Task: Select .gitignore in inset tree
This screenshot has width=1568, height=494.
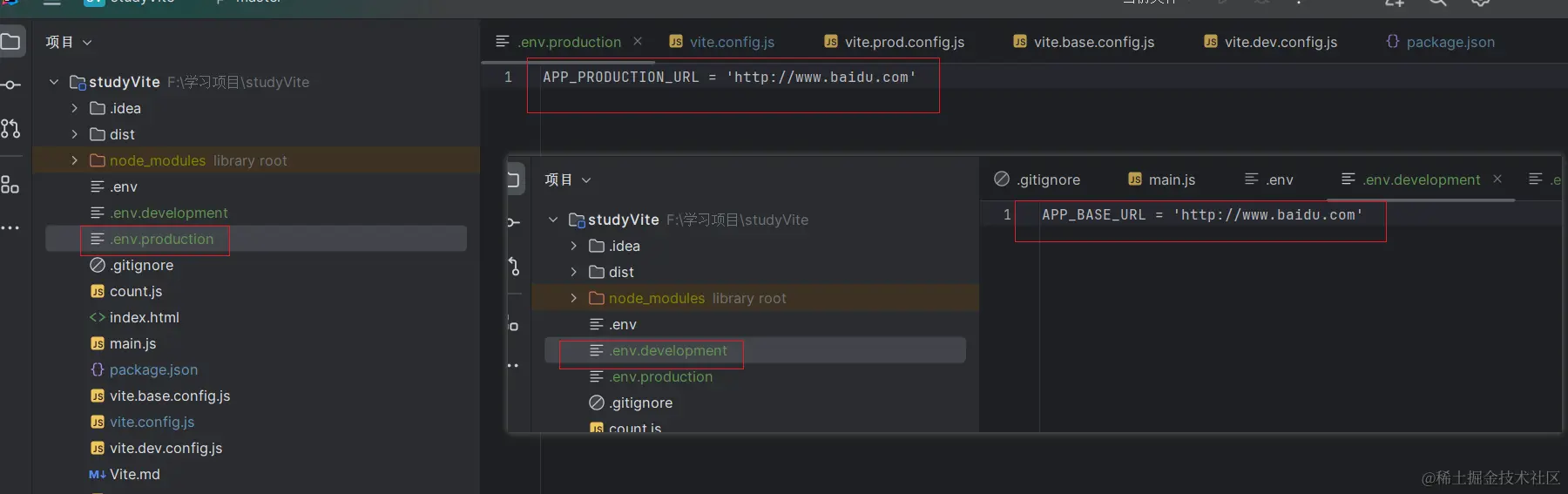Action: point(631,403)
